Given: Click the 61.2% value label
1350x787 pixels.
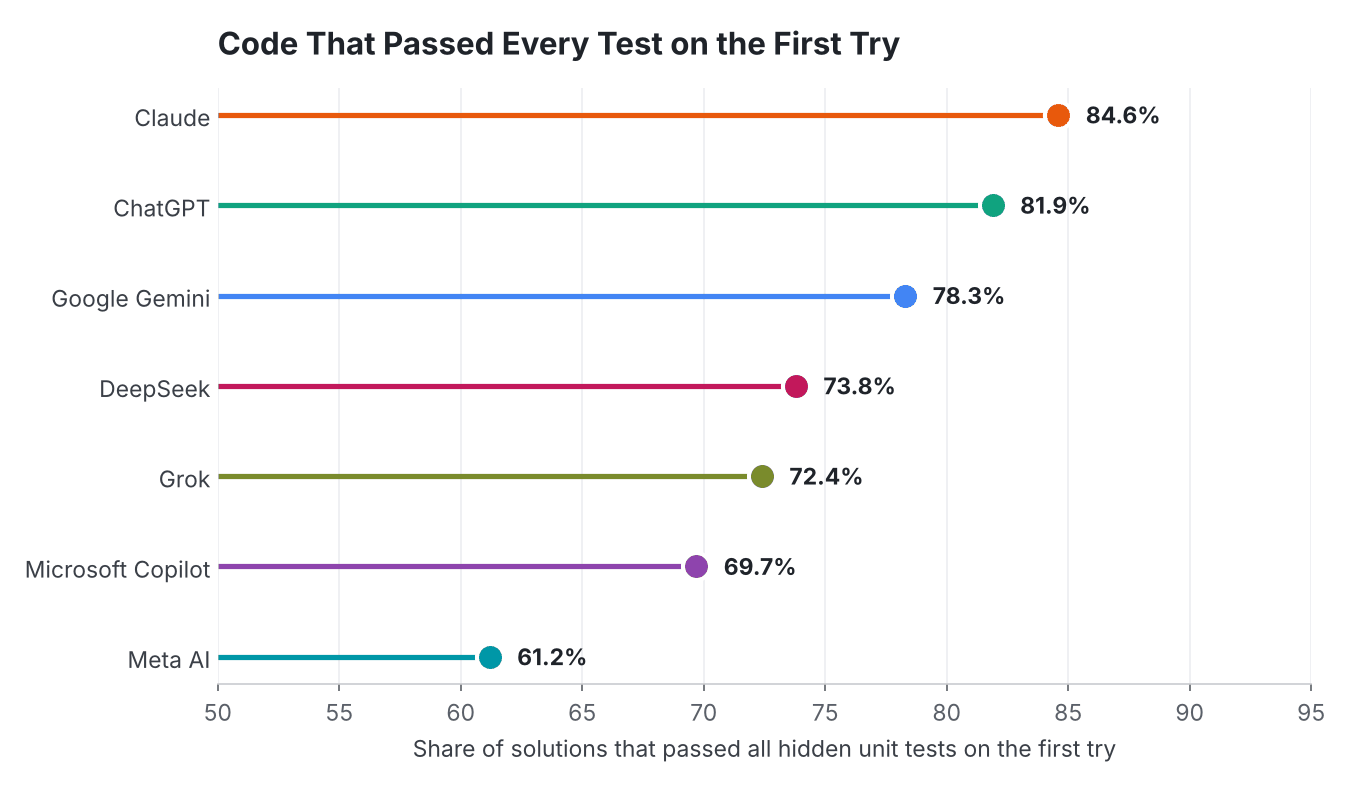Looking at the screenshot, I should (x=551, y=657).
